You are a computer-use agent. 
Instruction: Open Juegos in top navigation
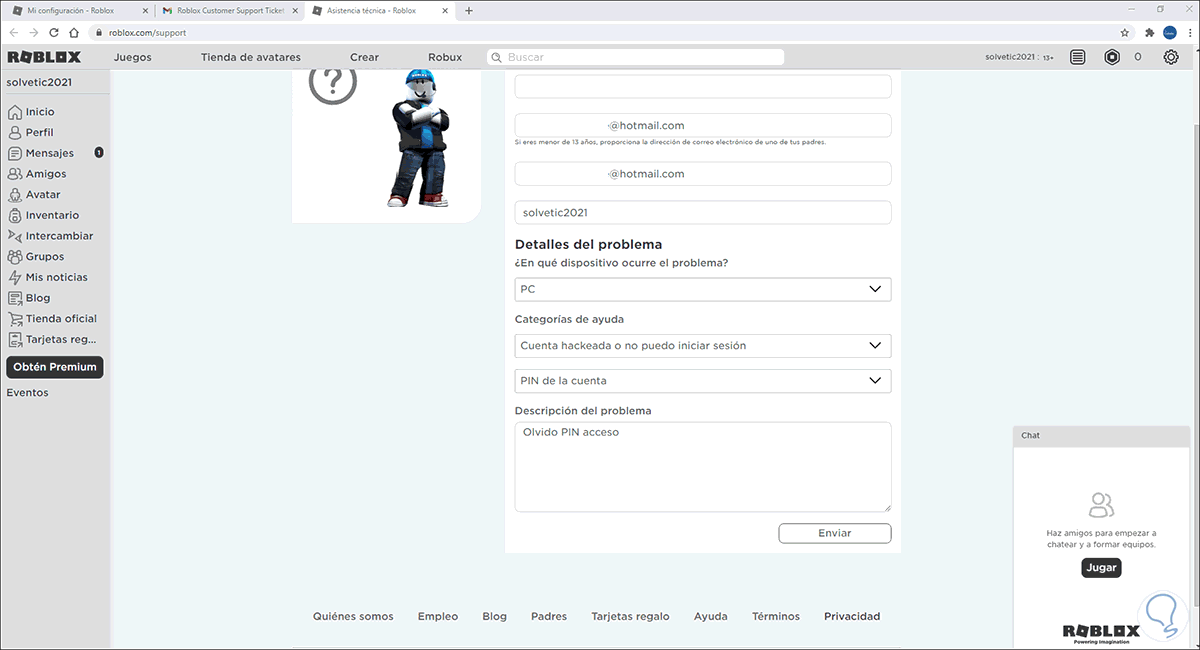[x=133, y=57]
